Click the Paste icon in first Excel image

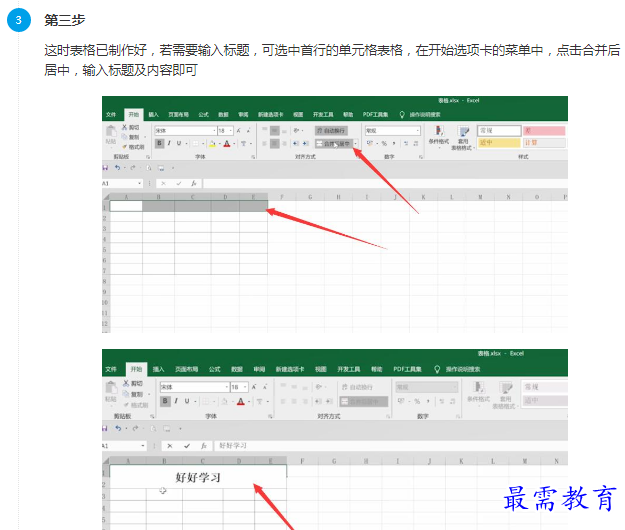point(111,132)
